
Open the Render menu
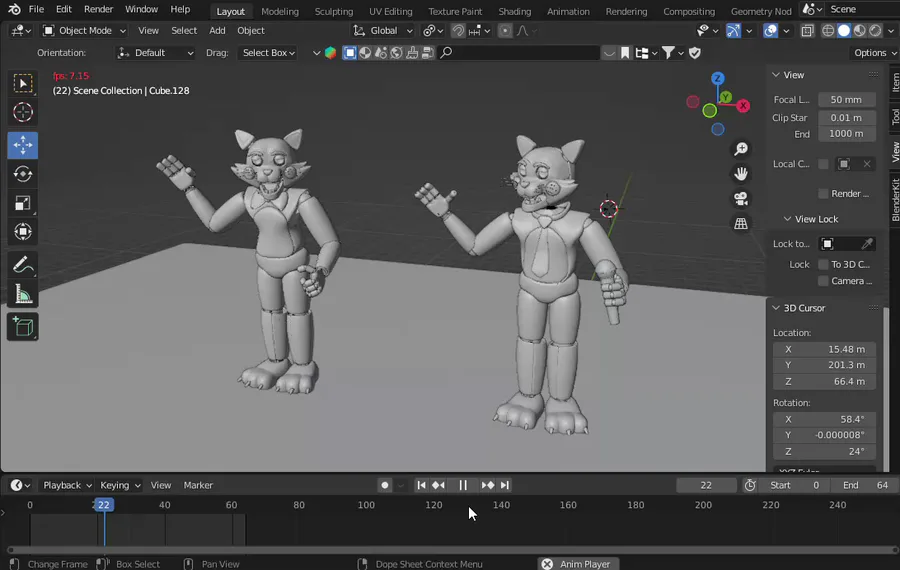click(x=98, y=9)
